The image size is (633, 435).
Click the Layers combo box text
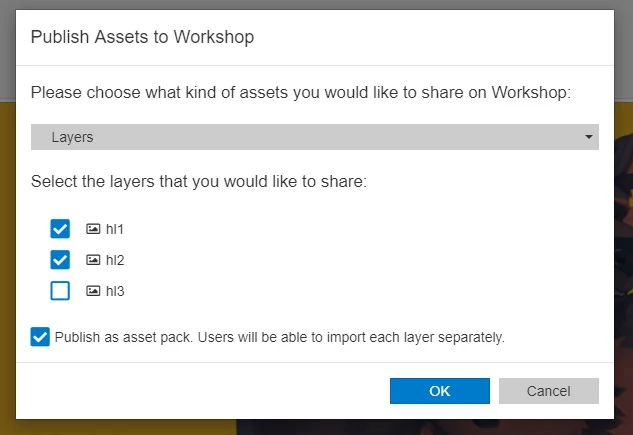(x=72, y=137)
